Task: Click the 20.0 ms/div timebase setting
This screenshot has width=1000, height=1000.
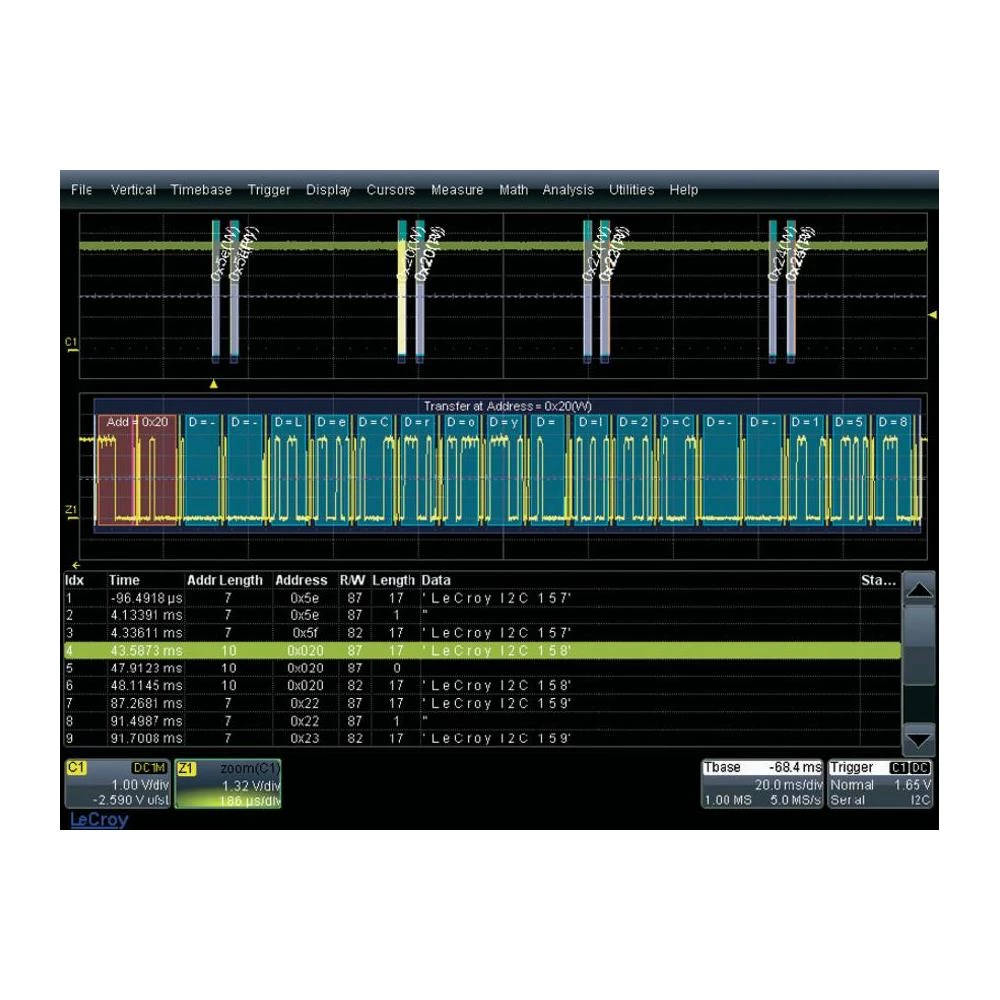Action: click(790, 784)
